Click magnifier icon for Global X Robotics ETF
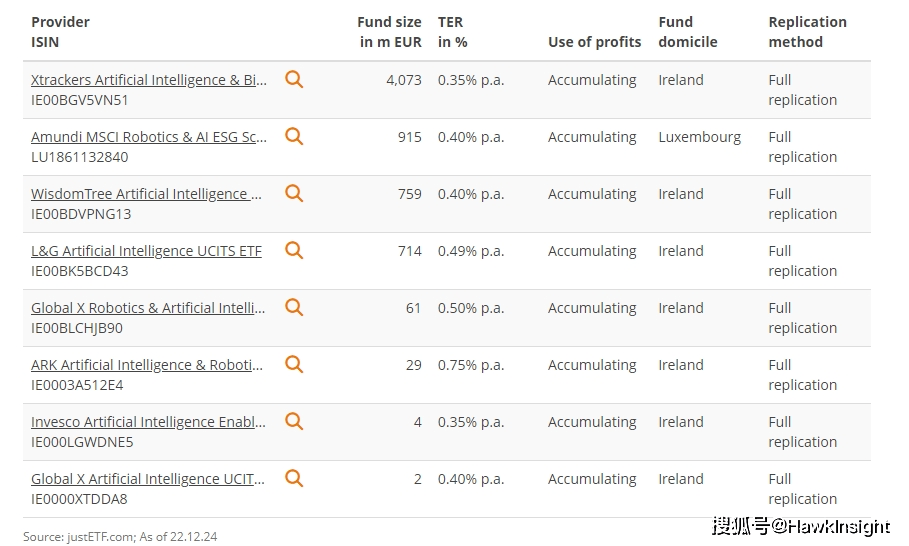This screenshot has height=546, width=909. coord(294,307)
